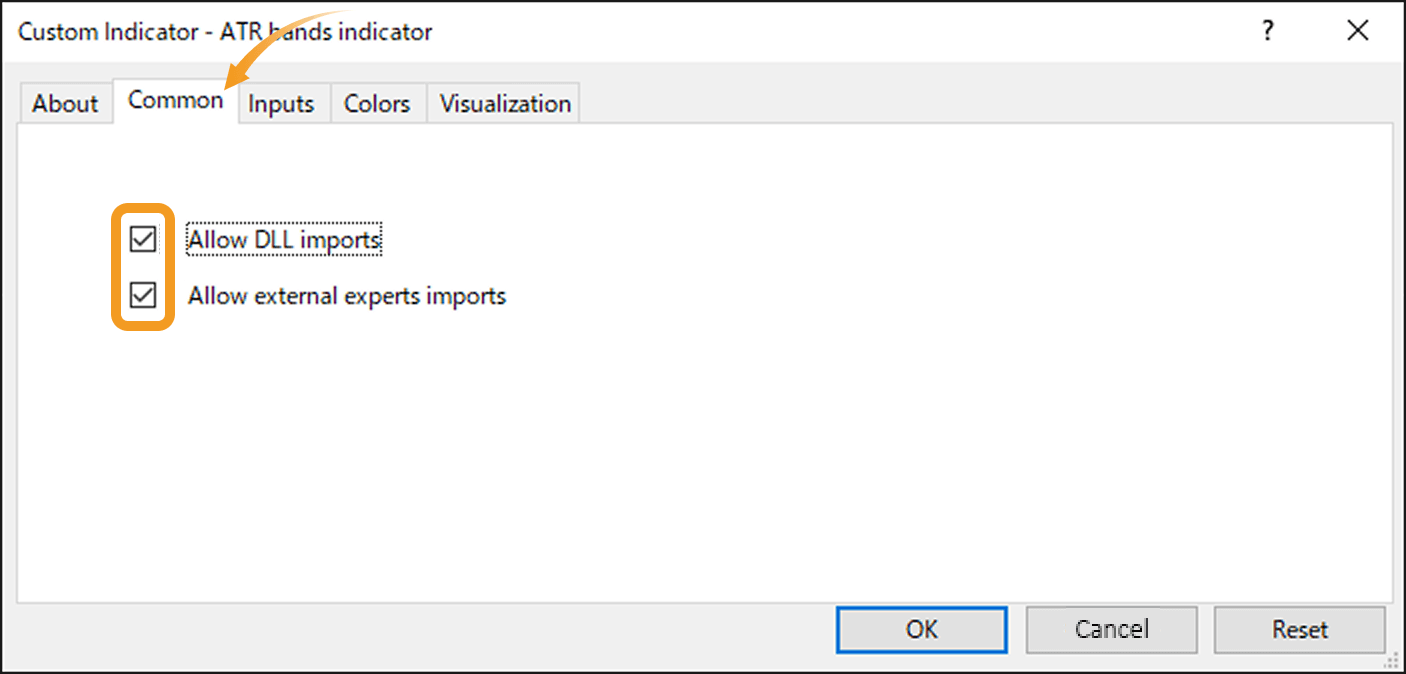Open the About tab
Viewport: 1406px width, 674px height.
[65, 104]
